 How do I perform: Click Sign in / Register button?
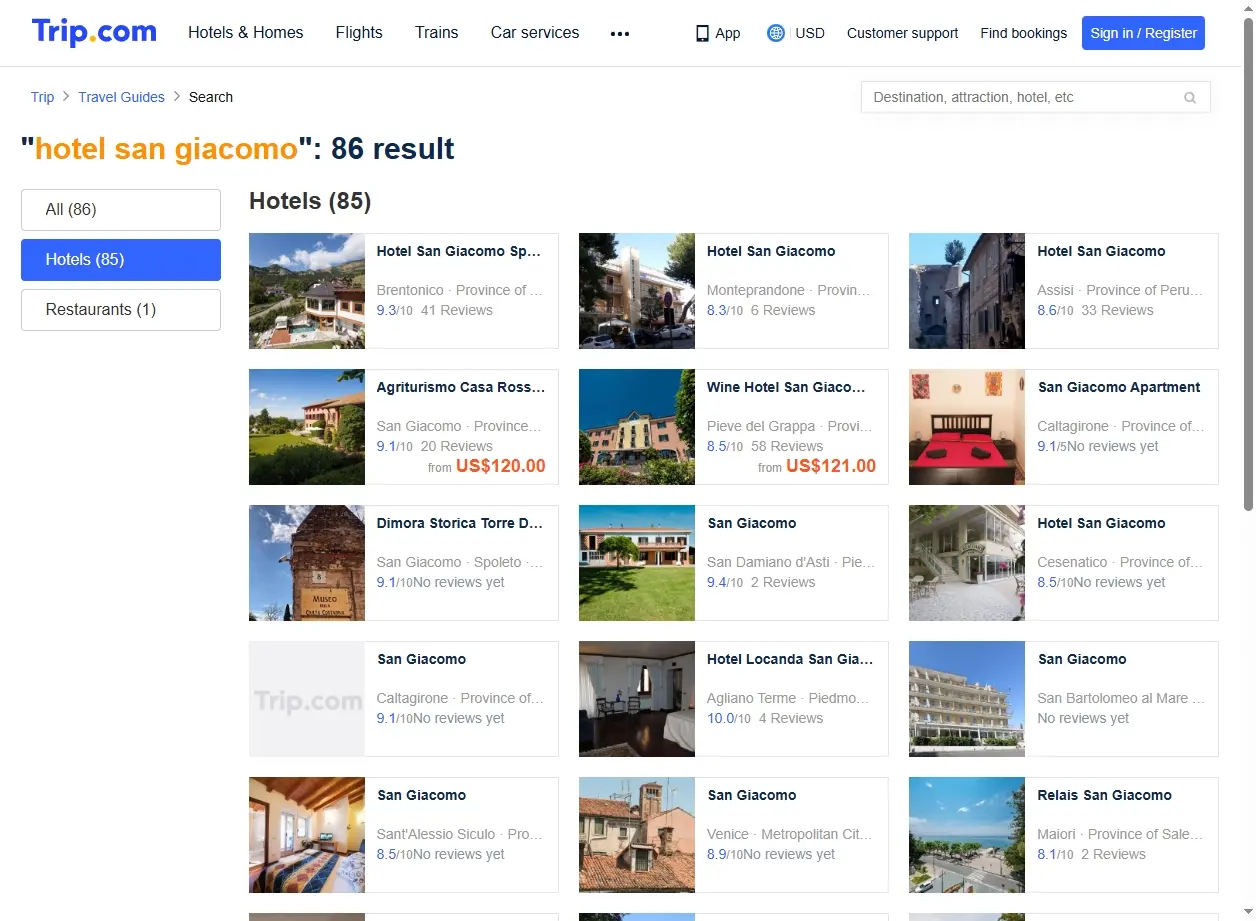click(1143, 33)
